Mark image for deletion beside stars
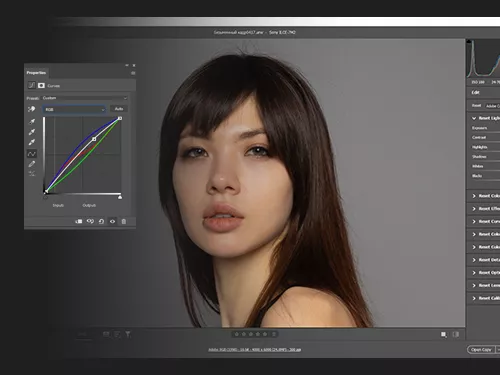500x375 pixels. 274,334
